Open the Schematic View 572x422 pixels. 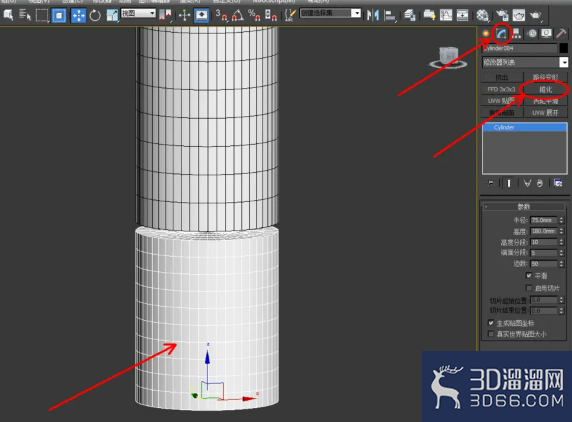[463, 15]
